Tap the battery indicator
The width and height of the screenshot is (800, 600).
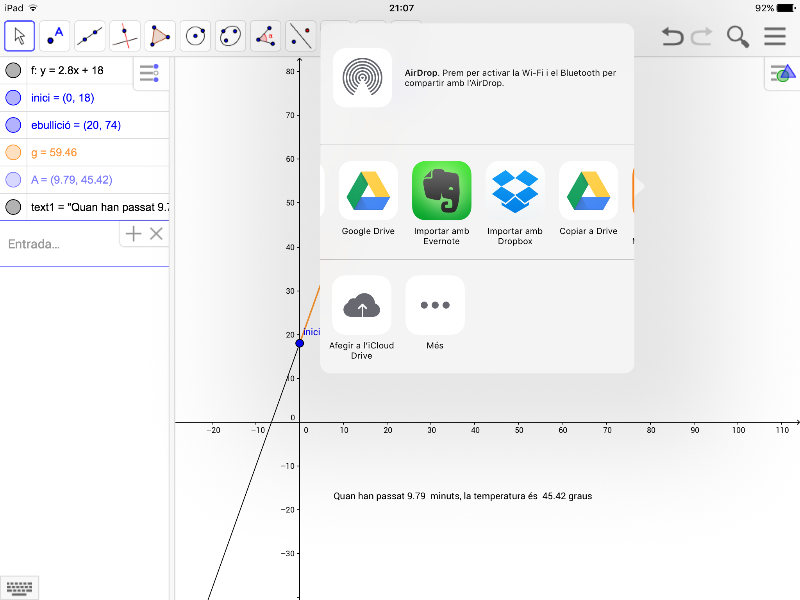tap(786, 8)
